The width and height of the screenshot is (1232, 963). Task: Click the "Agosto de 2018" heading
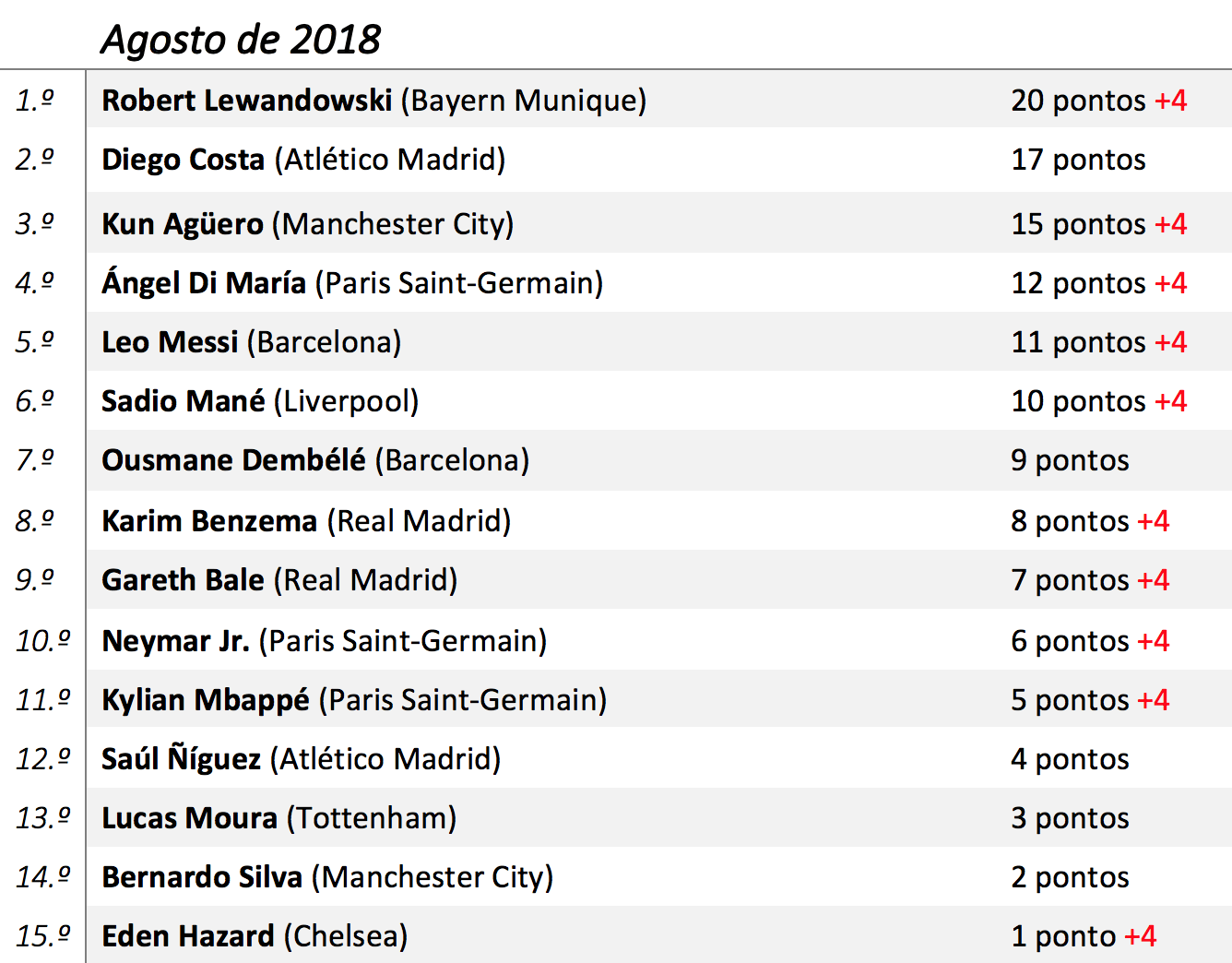241,40
